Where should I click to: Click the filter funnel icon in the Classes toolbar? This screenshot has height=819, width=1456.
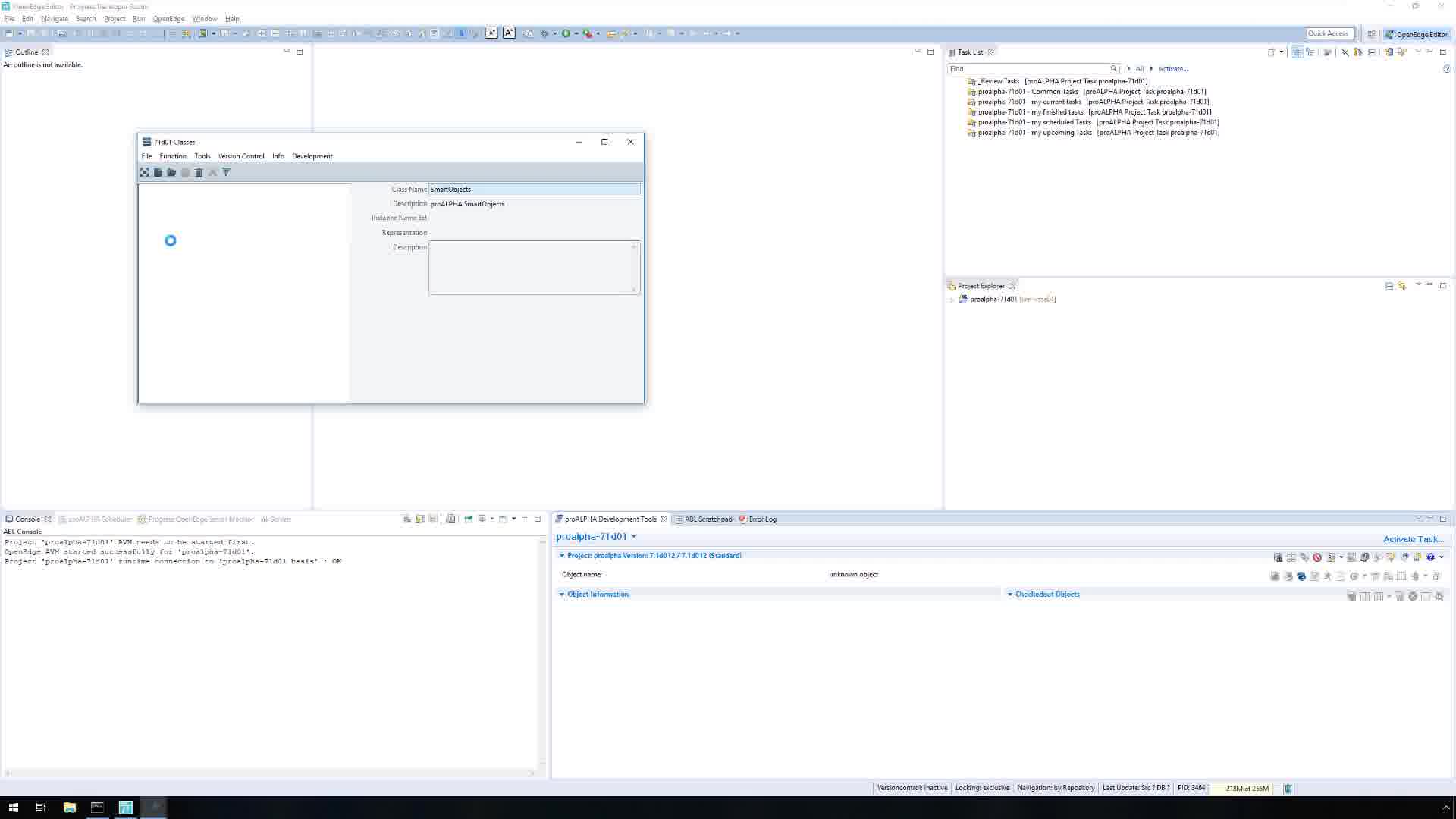[x=226, y=173]
